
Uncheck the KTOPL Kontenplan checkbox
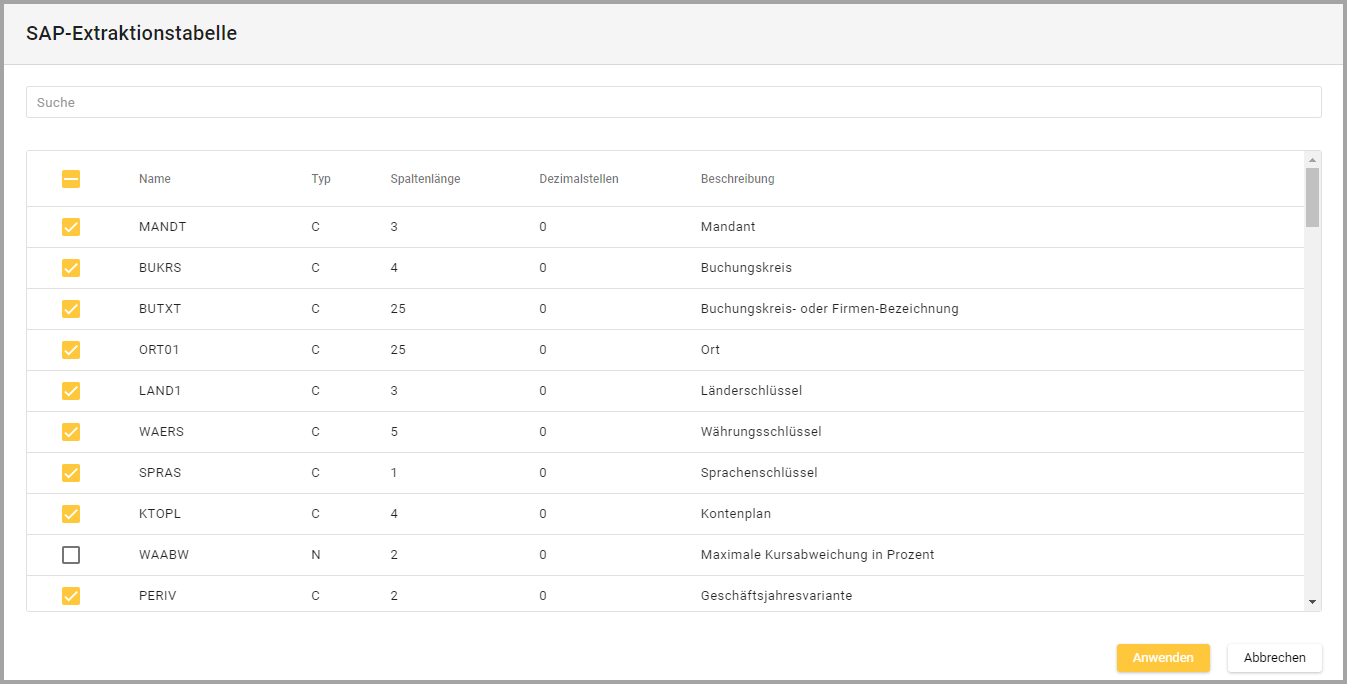coord(71,514)
